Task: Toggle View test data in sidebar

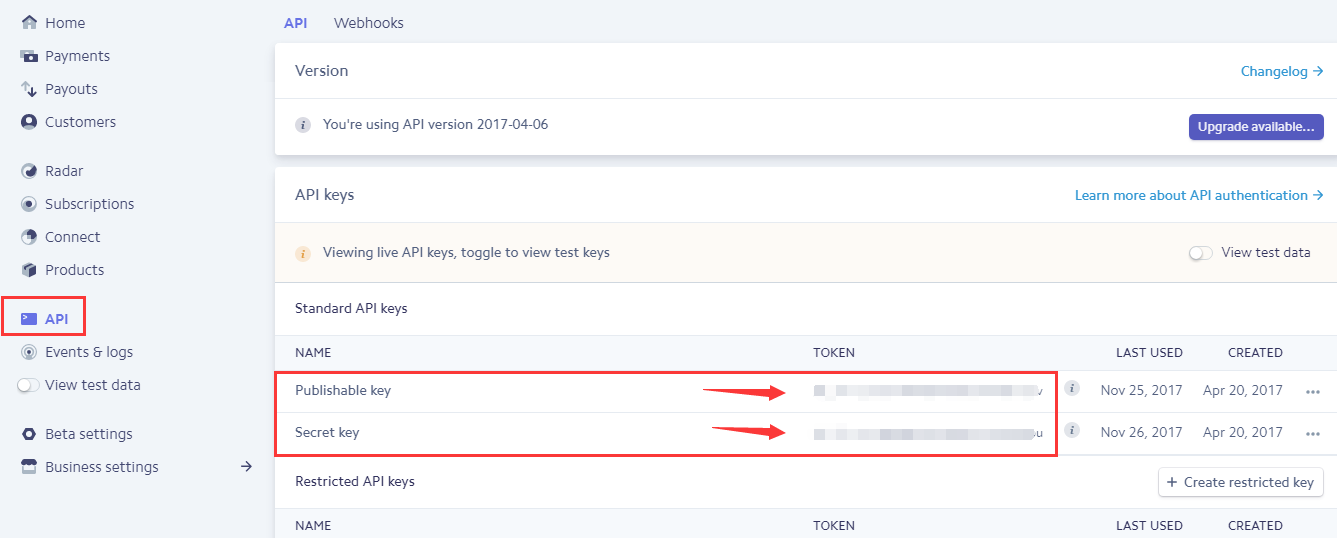Action: click(28, 385)
